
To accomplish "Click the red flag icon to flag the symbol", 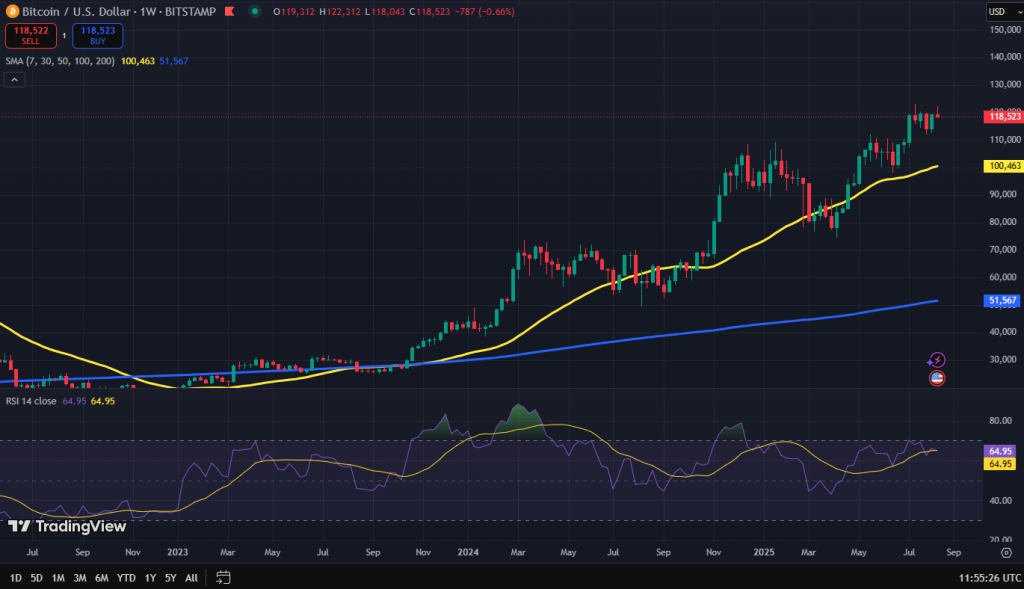I will point(229,12).
